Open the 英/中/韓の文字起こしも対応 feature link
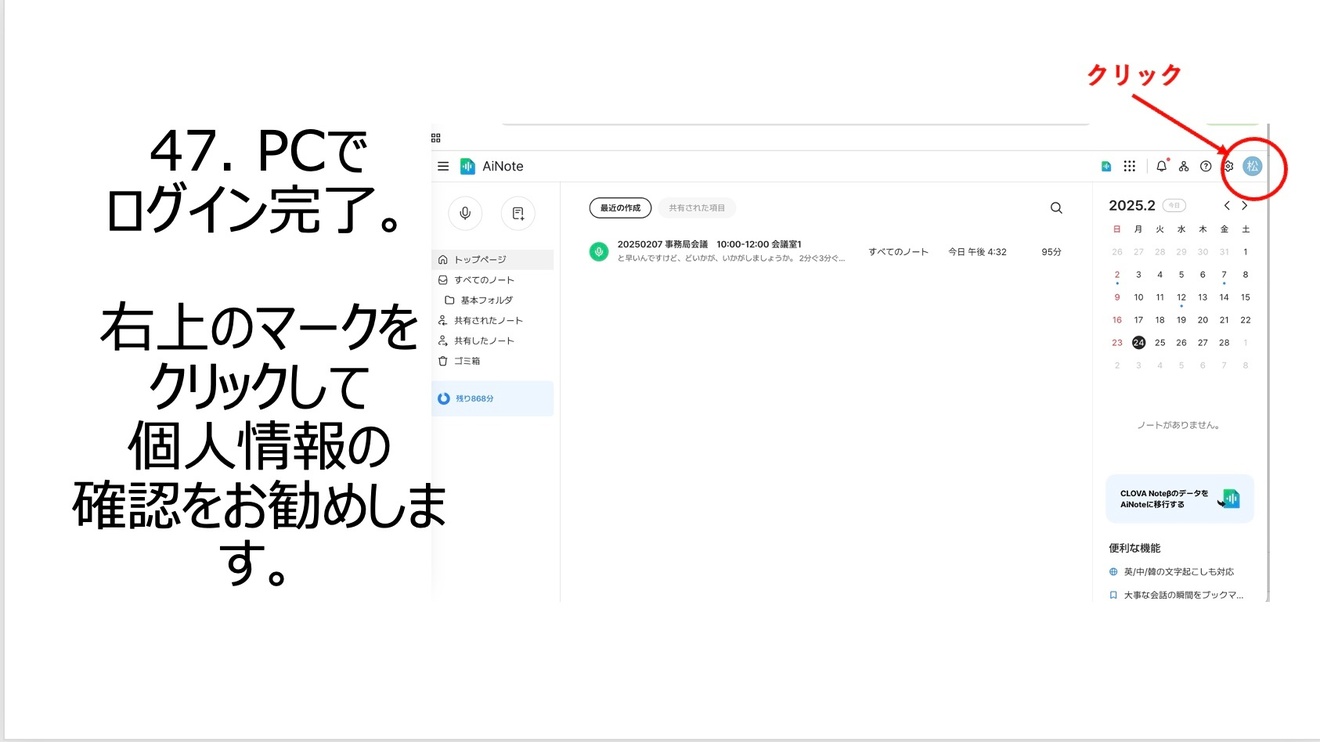The image size is (1320, 742). pos(1172,572)
